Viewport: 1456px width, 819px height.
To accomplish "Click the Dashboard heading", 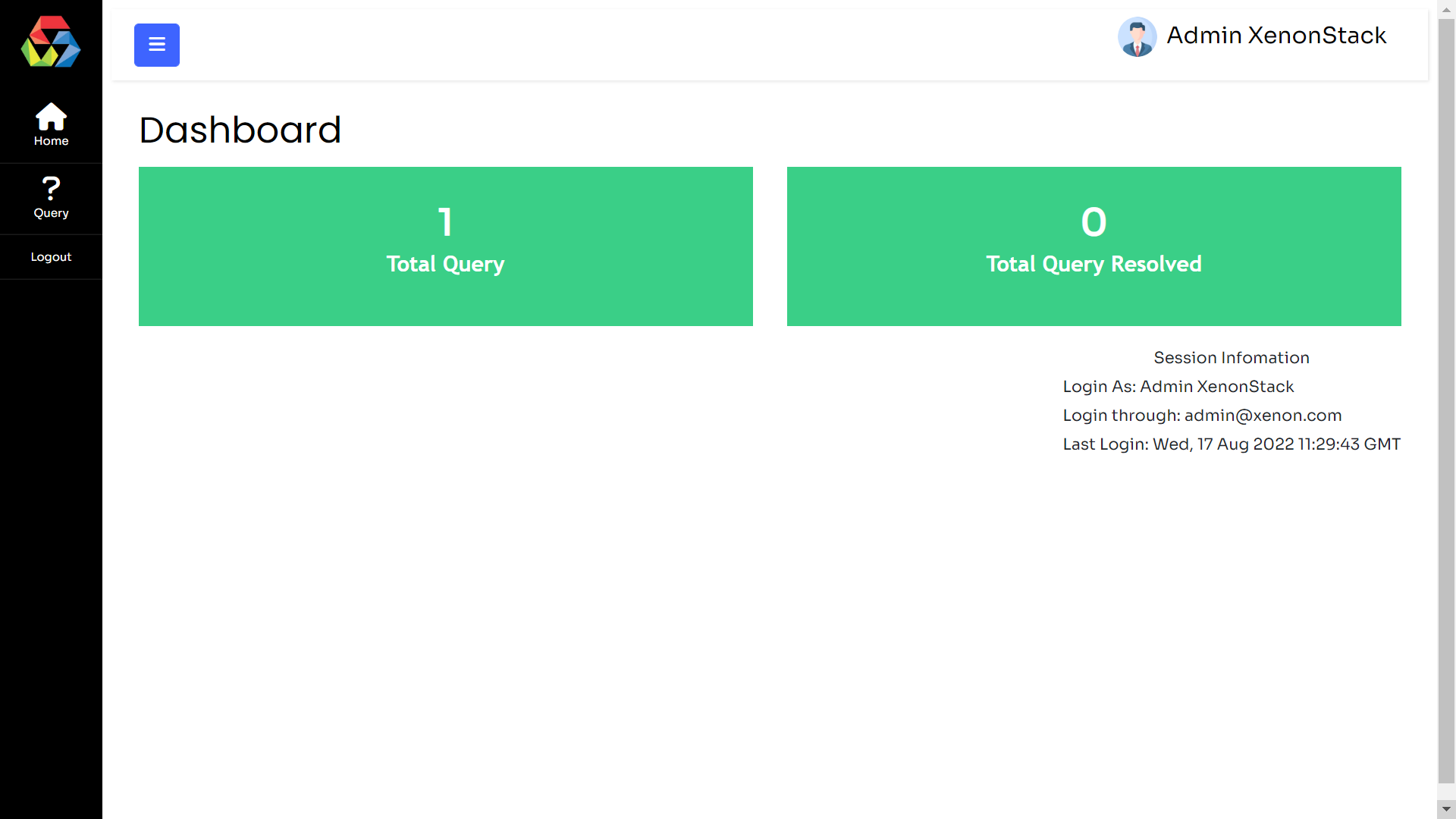I will point(240,130).
